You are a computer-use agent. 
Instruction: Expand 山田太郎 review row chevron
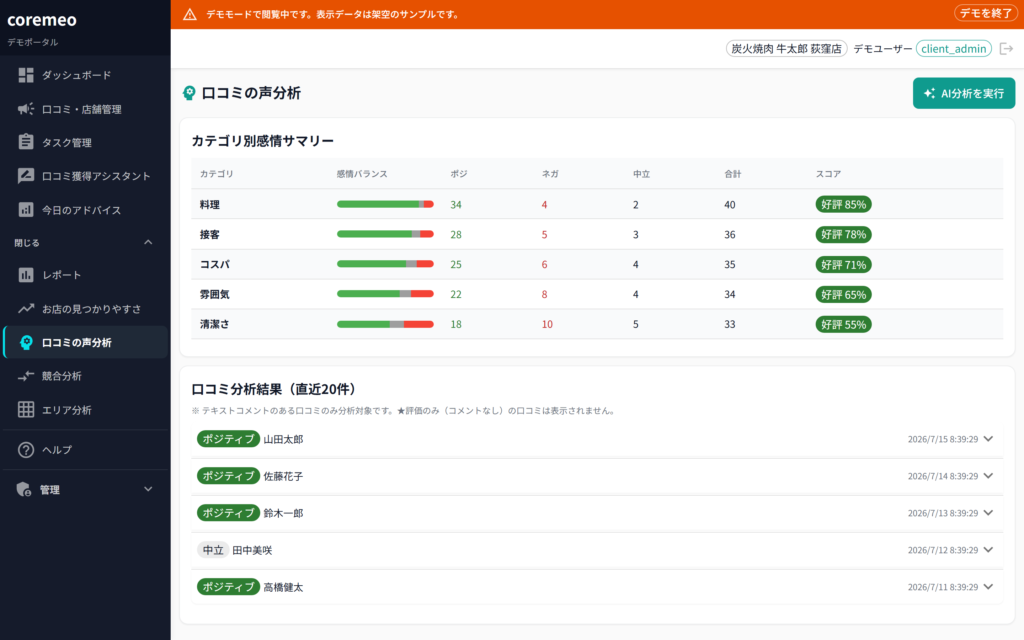click(x=989, y=439)
